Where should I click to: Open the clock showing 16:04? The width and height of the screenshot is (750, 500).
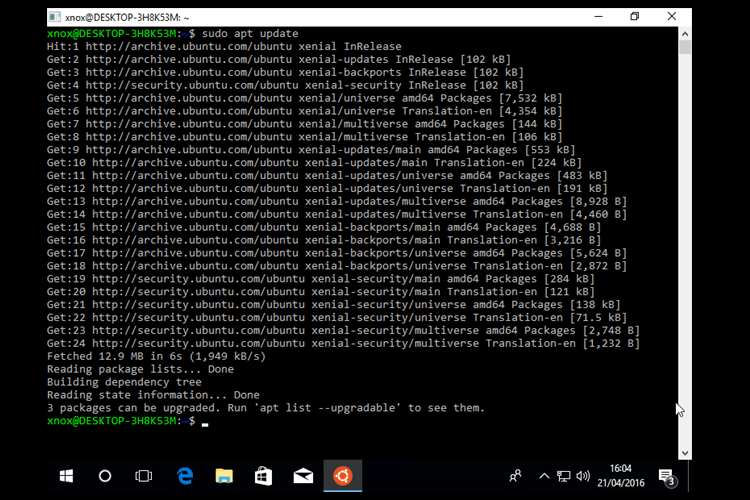621,476
